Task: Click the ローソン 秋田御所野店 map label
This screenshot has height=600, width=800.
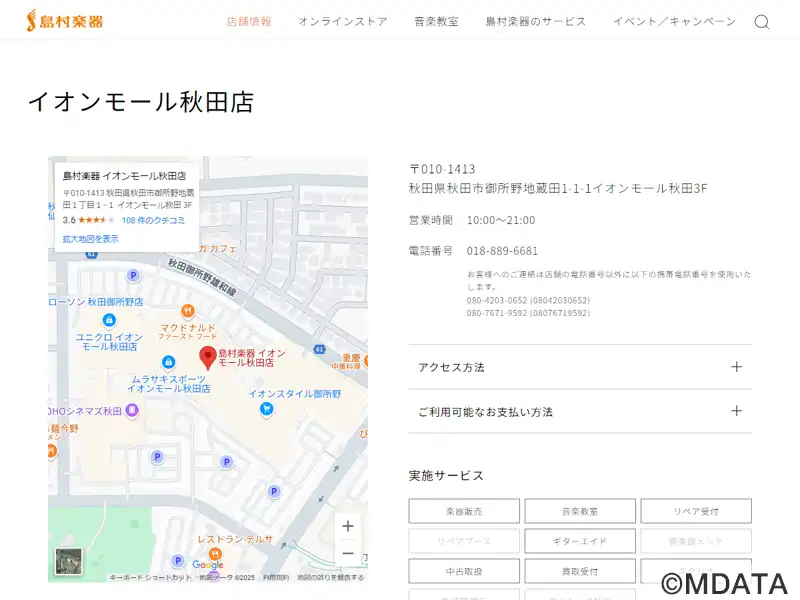Action: 96,302
